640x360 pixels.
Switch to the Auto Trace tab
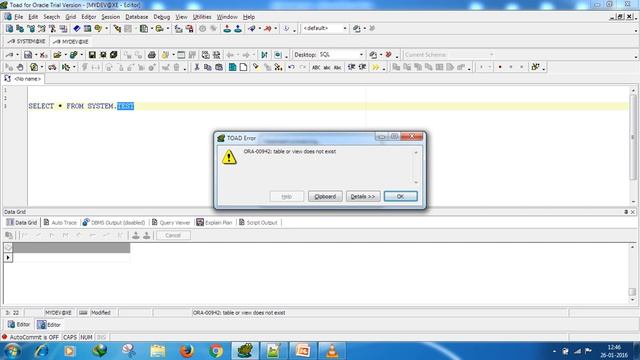pos(60,222)
